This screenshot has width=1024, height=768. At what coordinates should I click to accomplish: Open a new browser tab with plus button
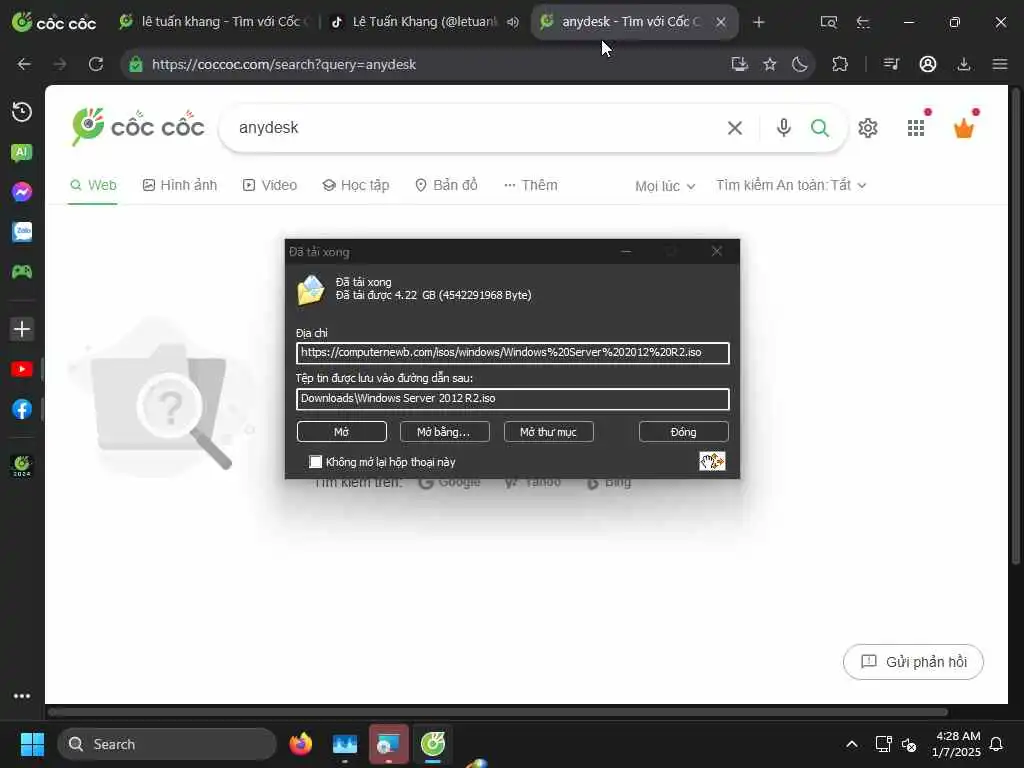[758, 22]
